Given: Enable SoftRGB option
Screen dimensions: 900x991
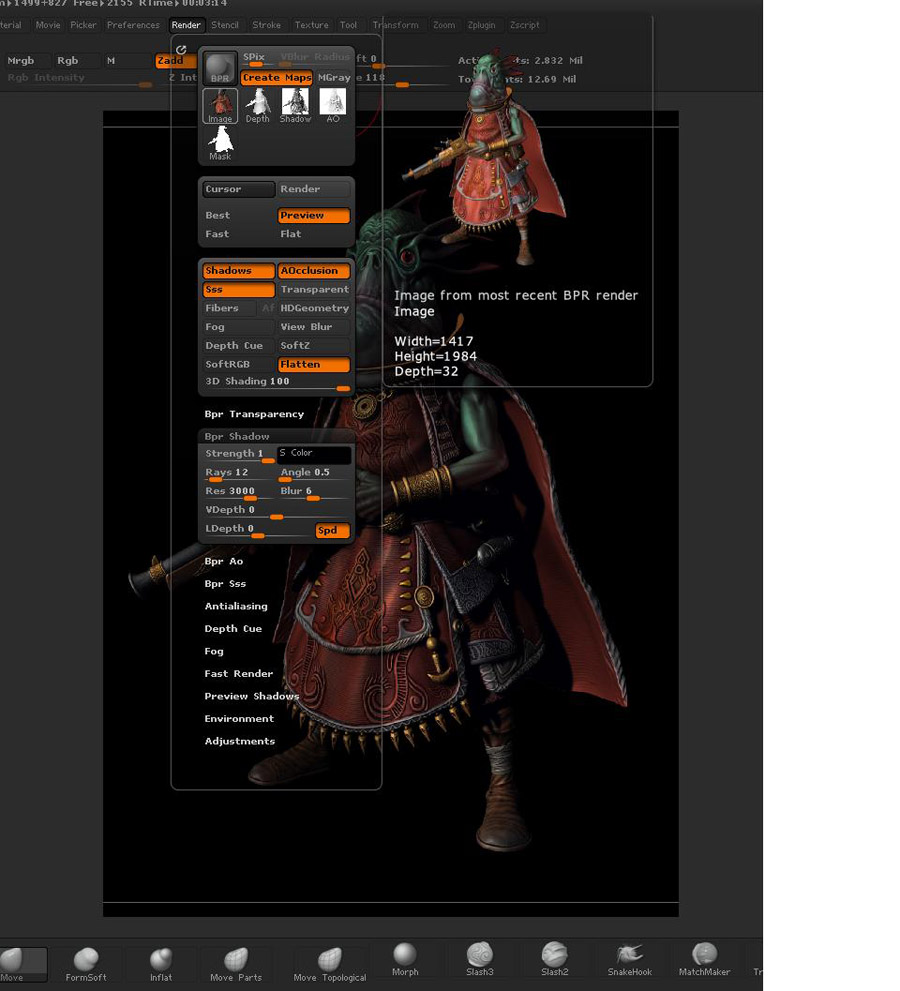Looking at the screenshot, I should pyautogui.click(x=238, y=364).
